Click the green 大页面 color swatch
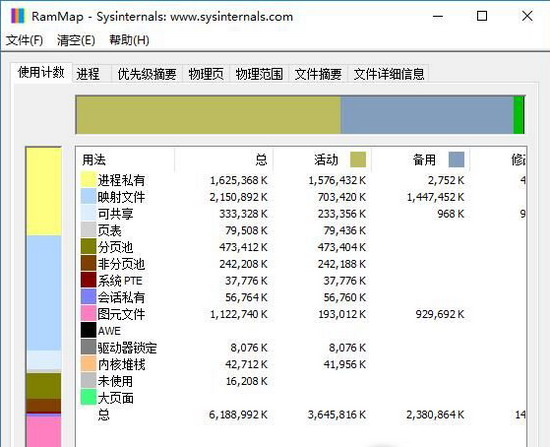This screenshot has width=550, height=447. (x=88, y=397)
